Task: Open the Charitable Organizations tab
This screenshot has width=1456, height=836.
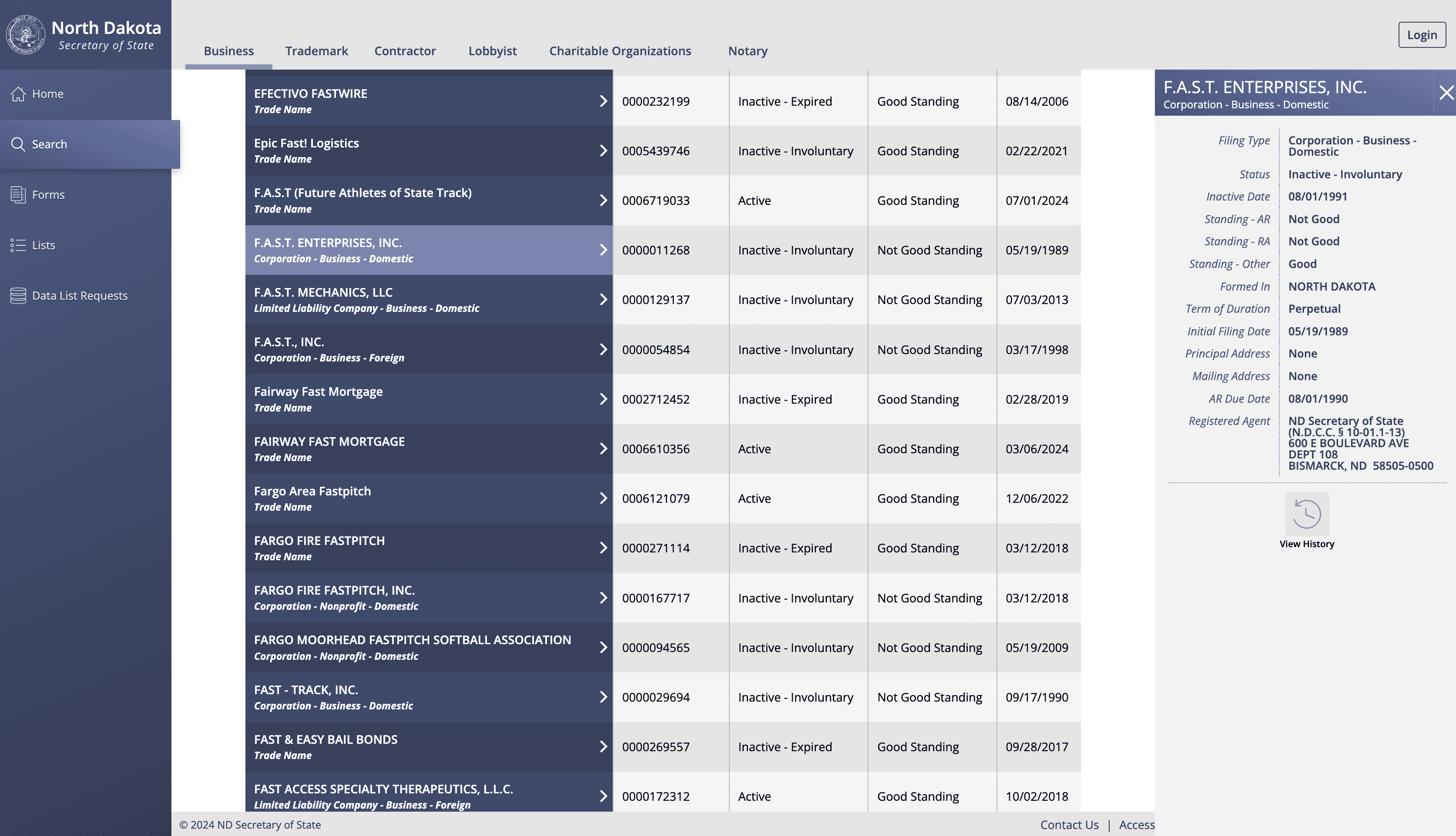Action: (x=620, y=50)
